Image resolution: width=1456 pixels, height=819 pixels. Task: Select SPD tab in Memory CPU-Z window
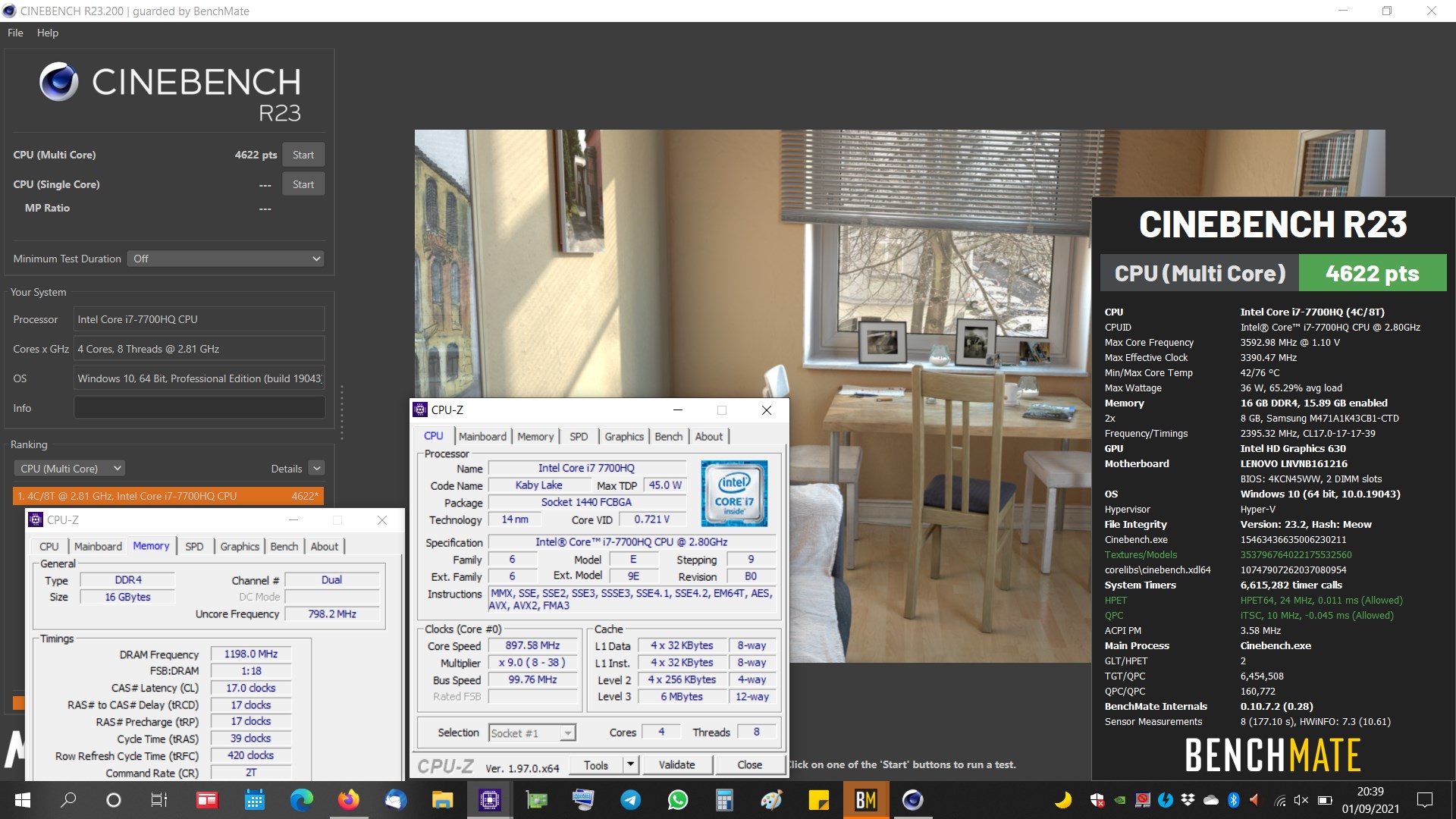pyautogui.click(x=194, y=546)
